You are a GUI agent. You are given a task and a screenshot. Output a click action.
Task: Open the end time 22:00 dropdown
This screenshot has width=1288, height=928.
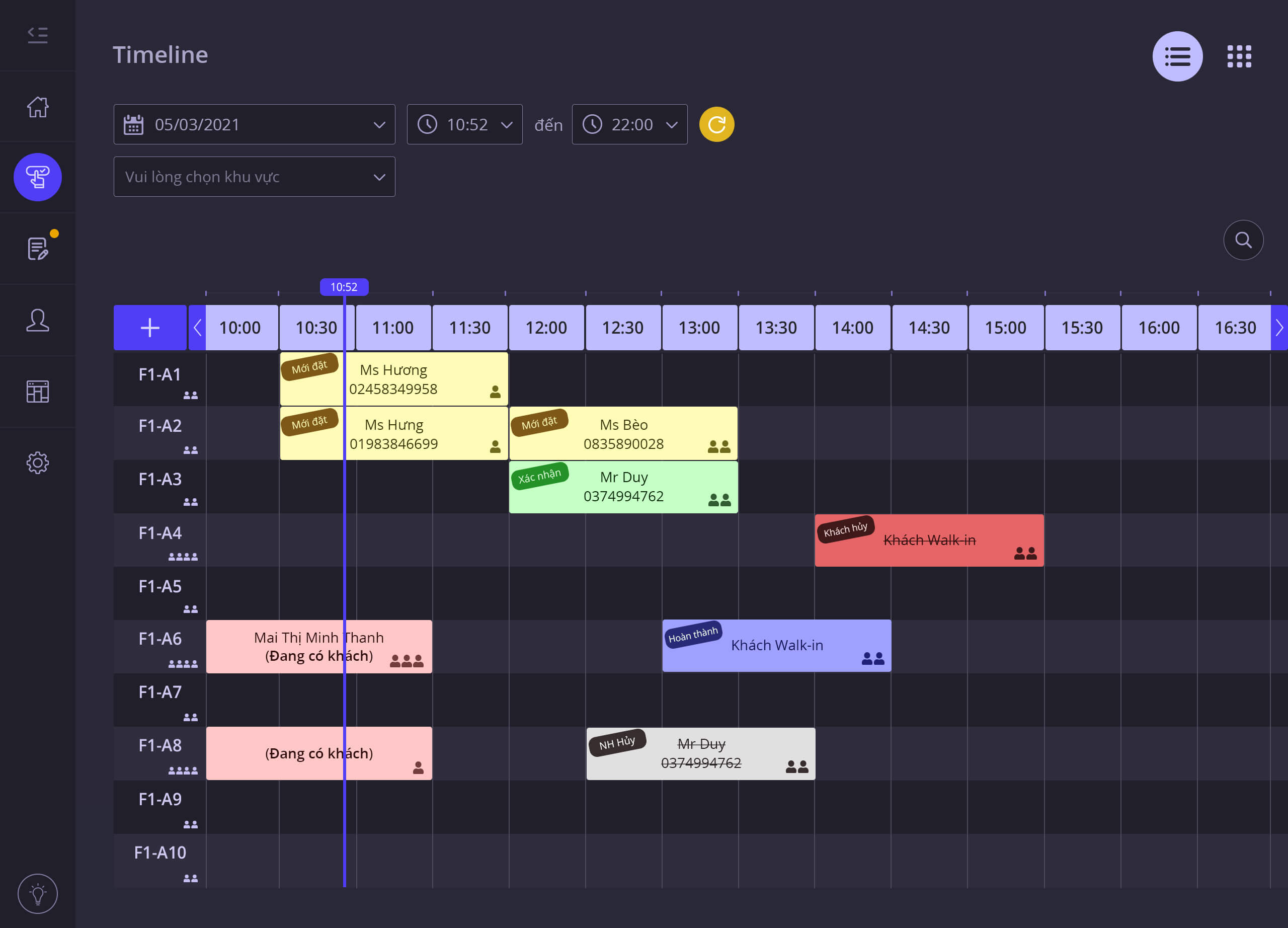click(x=629, y=124)
